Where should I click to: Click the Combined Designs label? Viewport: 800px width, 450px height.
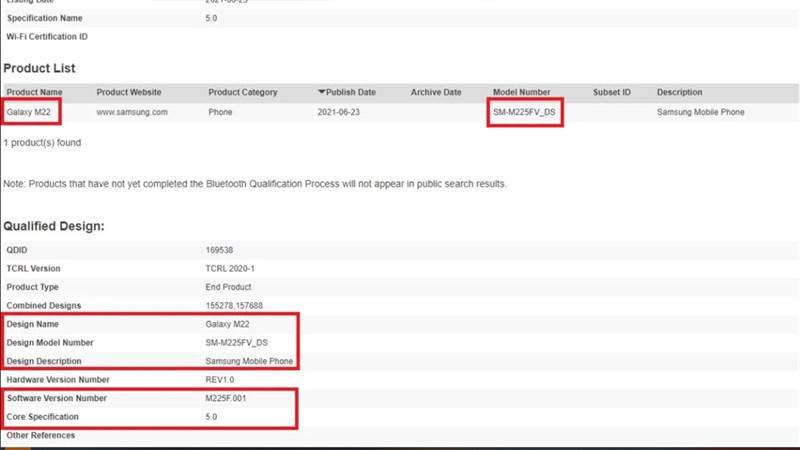(x=43, y=306)
